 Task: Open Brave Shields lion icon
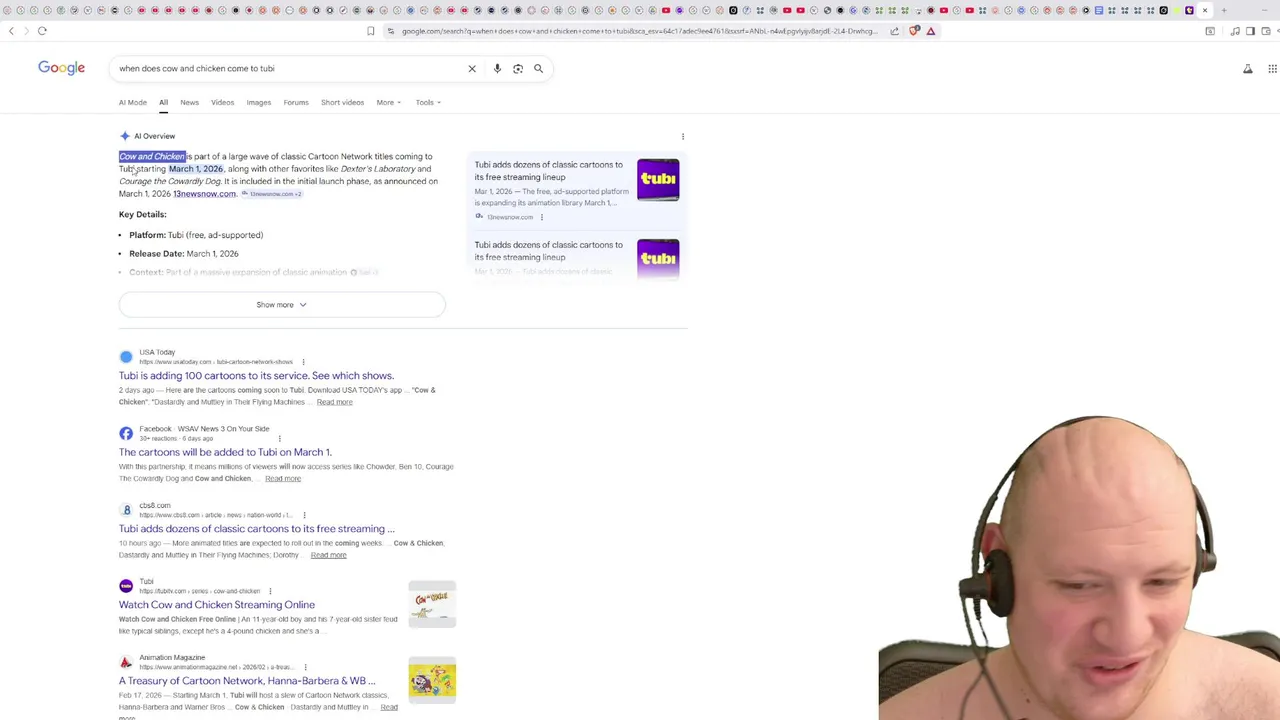[x=914, y=31]
